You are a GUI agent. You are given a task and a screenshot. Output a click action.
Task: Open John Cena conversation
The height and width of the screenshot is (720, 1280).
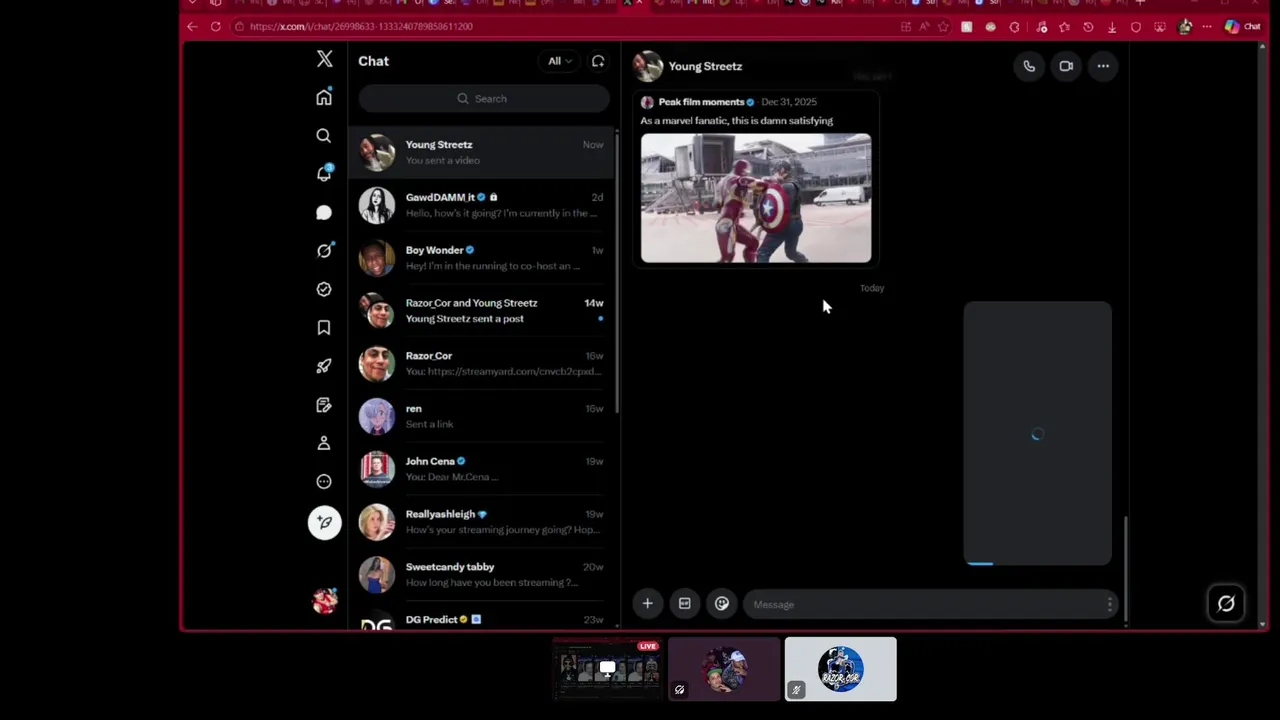tap(482, 469)
